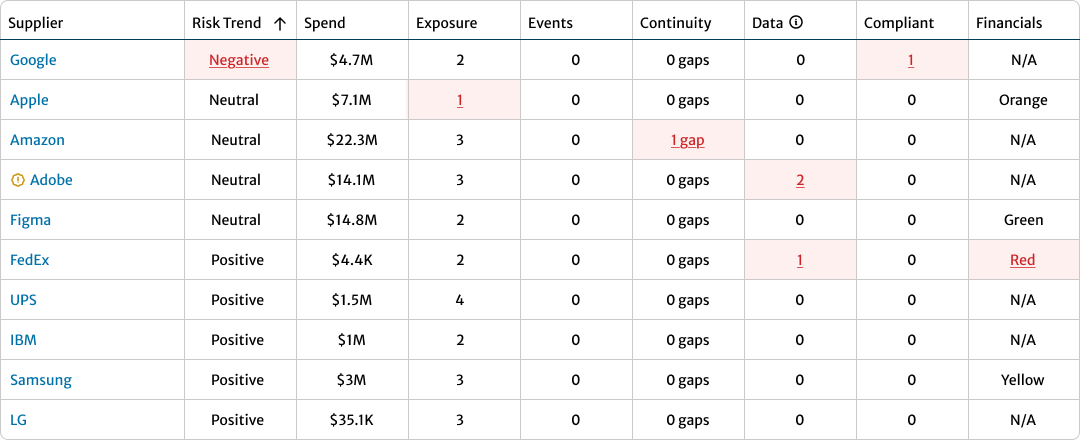Open the Apple supplier link
The height and width of the screenshot is (440, 1080).
click(29, 100)
